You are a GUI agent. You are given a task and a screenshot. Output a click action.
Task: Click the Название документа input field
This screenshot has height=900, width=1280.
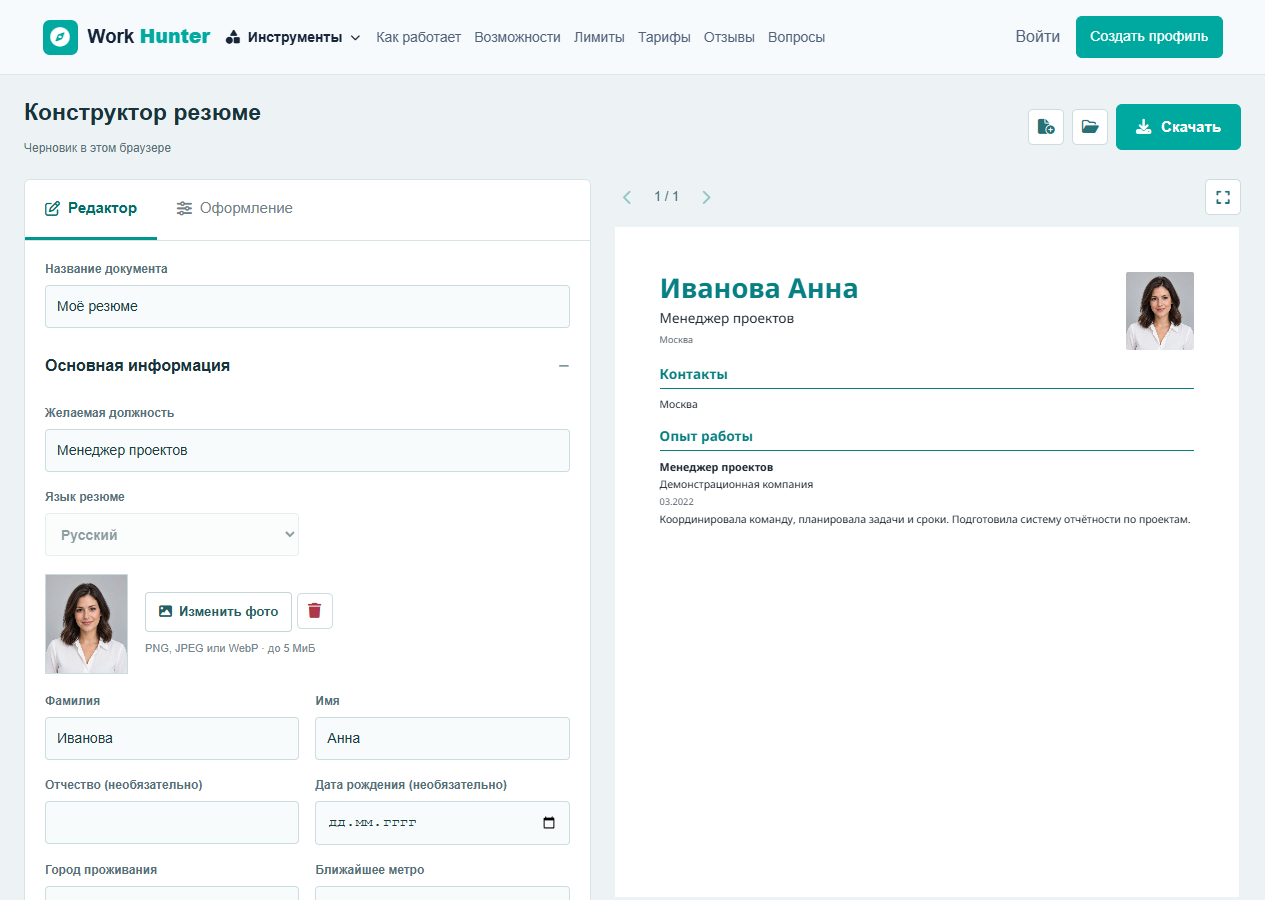[x=307, y=307]
